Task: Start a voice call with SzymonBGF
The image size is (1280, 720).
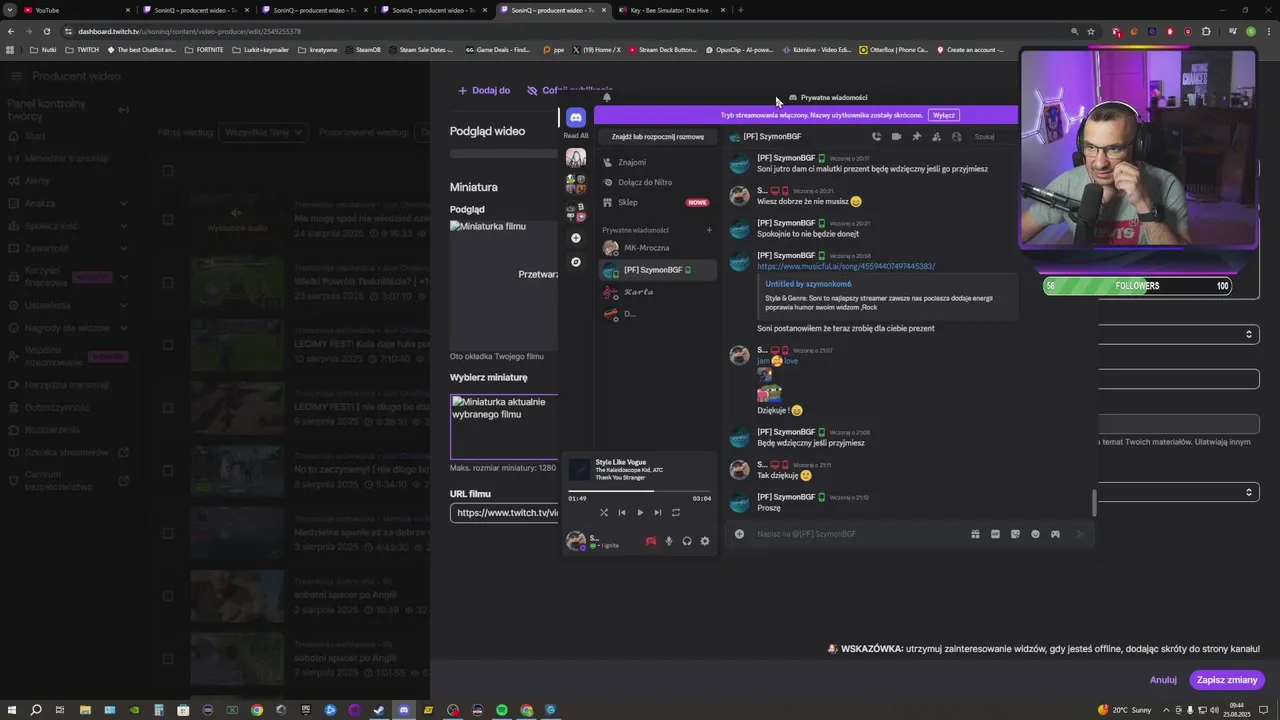Action: 876,136
